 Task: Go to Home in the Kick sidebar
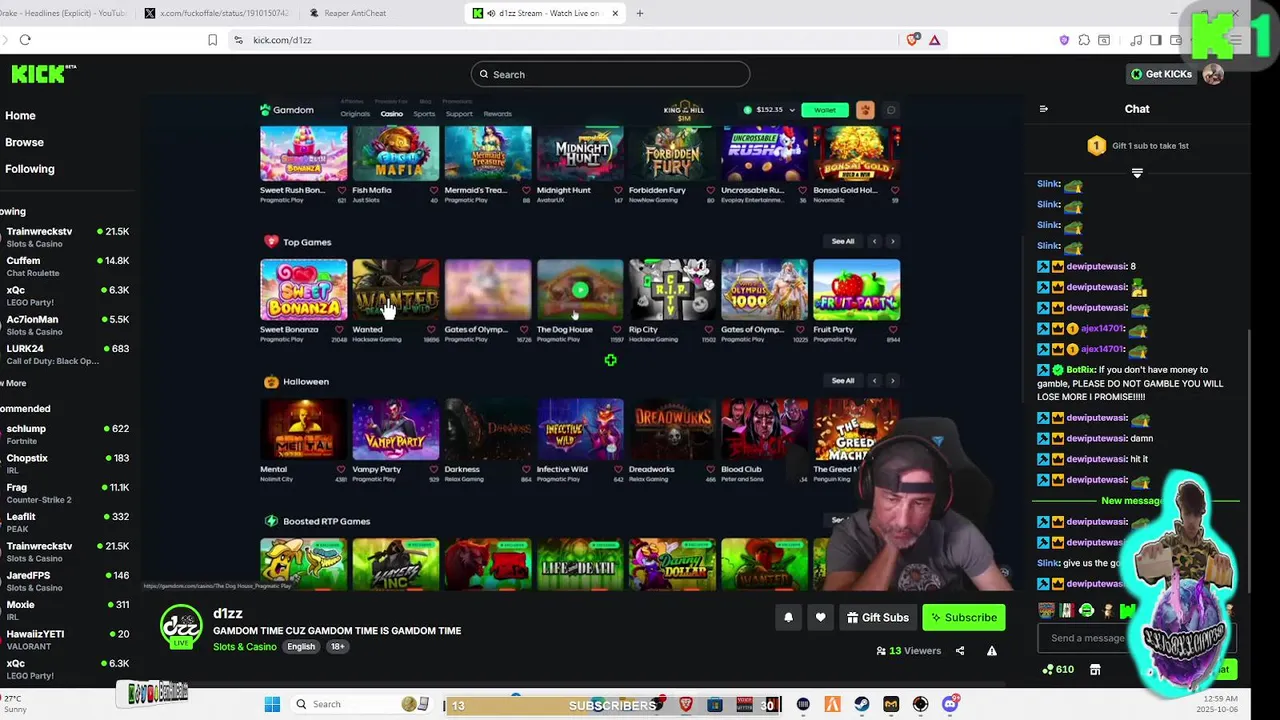[20, 115]
